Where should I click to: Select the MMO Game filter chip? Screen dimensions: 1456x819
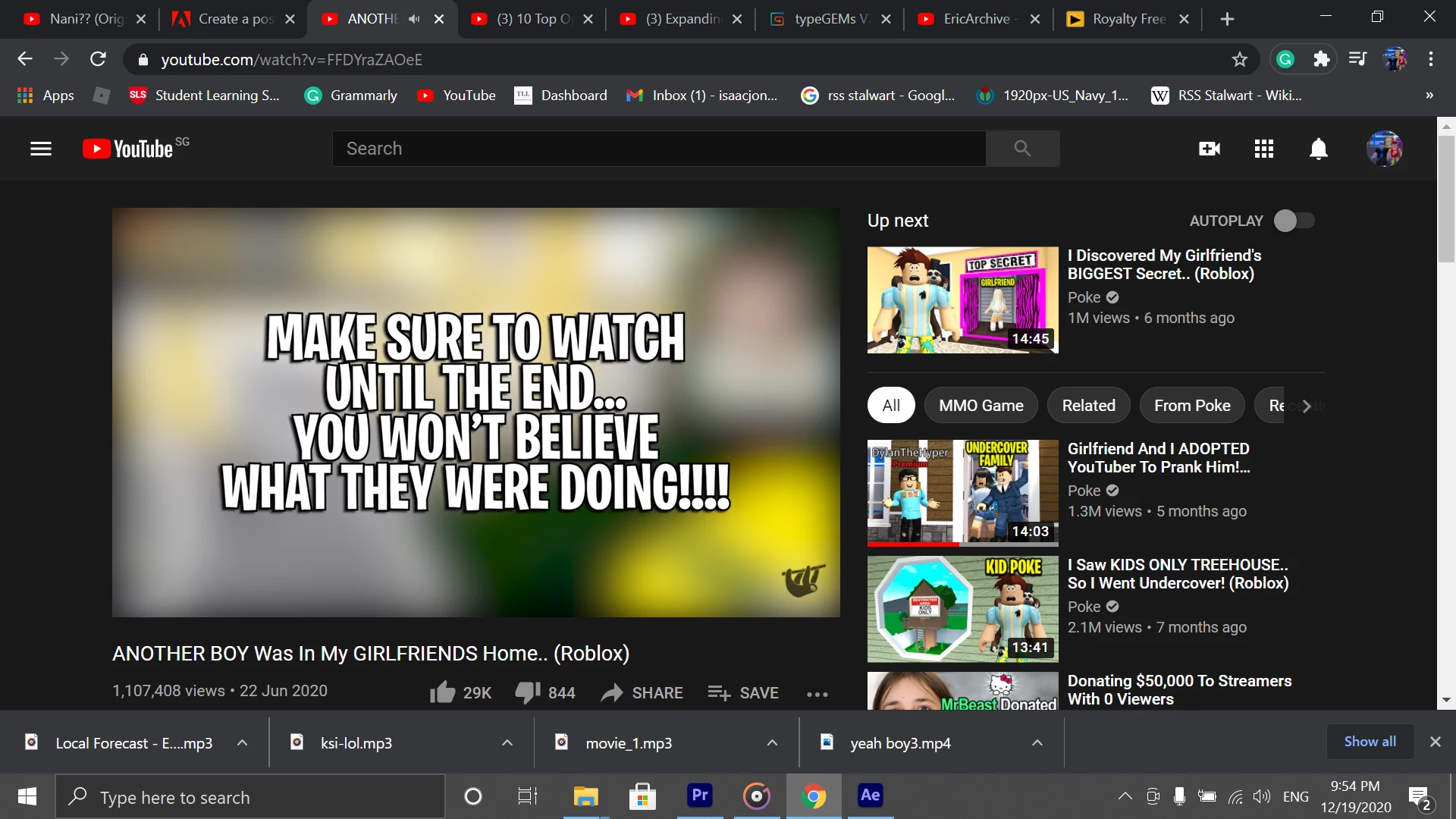tap(981, 406)
